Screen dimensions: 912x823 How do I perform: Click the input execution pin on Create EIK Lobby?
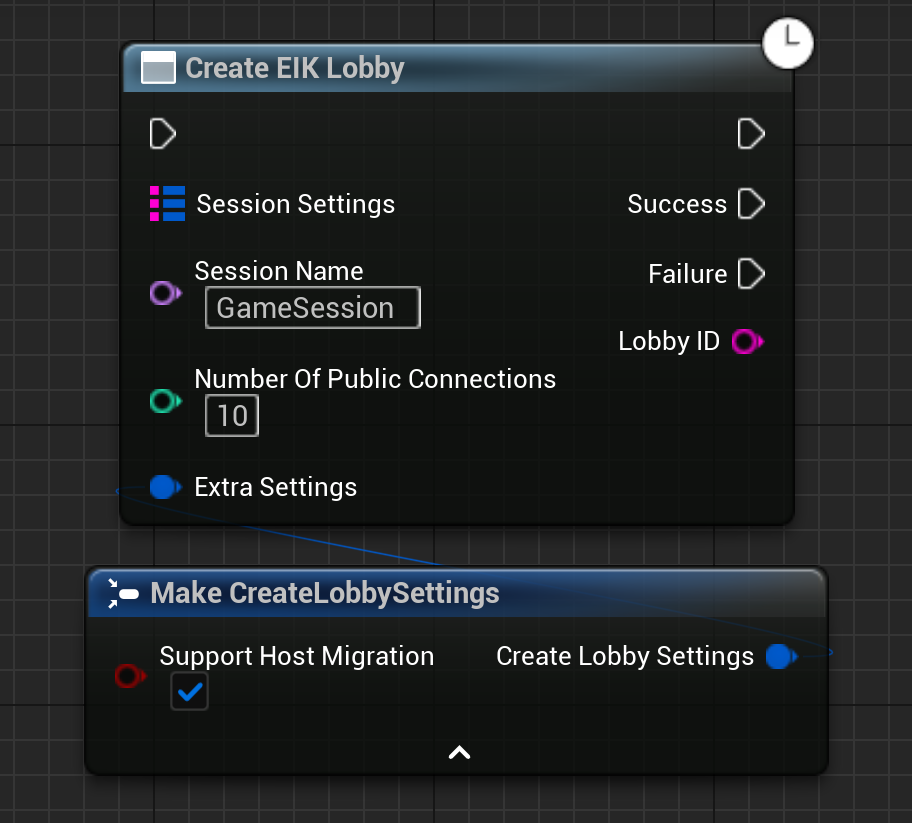[162, 134]
